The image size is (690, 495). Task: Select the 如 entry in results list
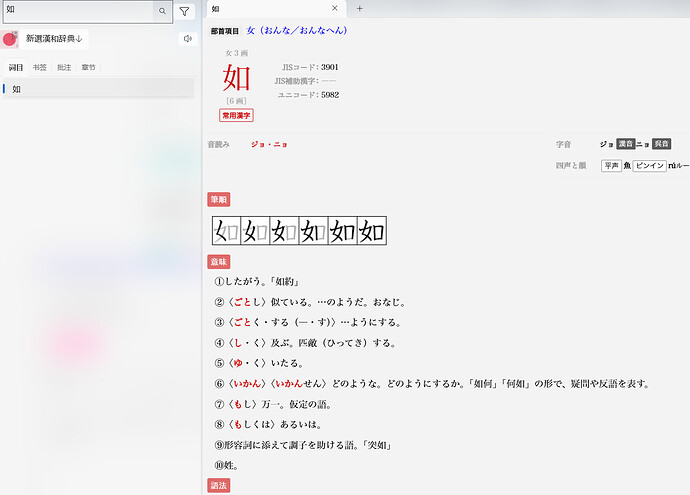[x=97, y=89]
